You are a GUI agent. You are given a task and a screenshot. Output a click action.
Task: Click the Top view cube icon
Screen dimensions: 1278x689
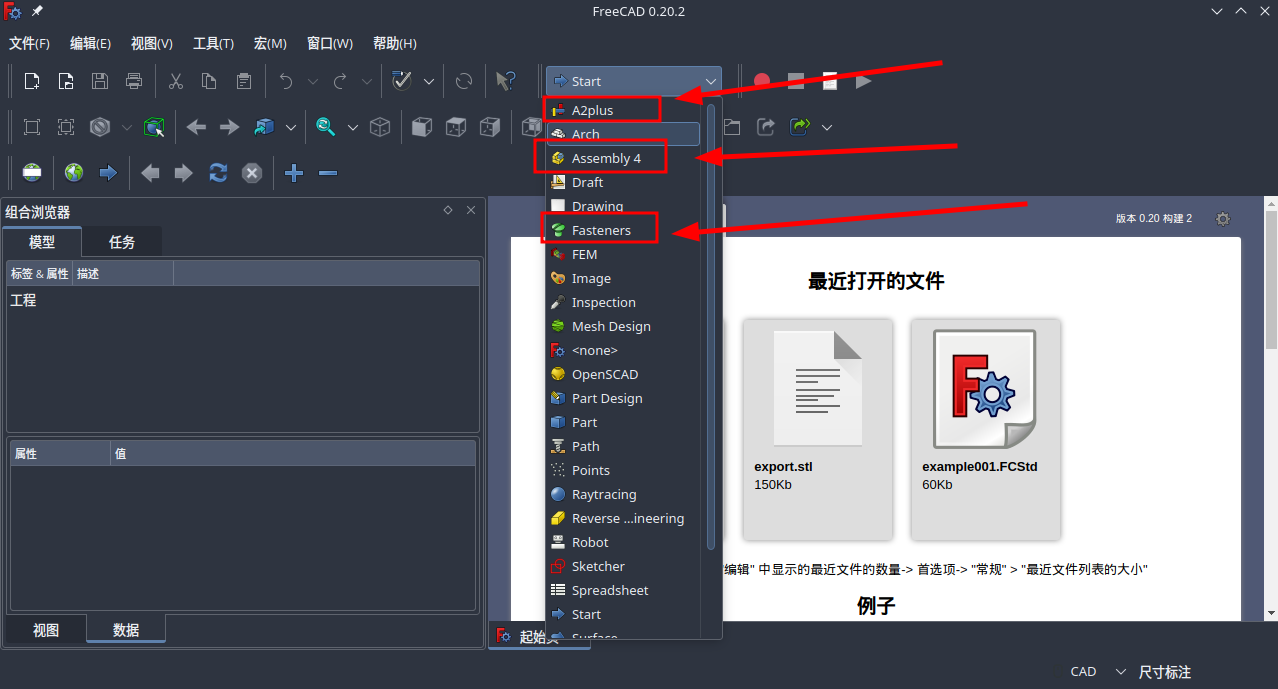(456, 127)
